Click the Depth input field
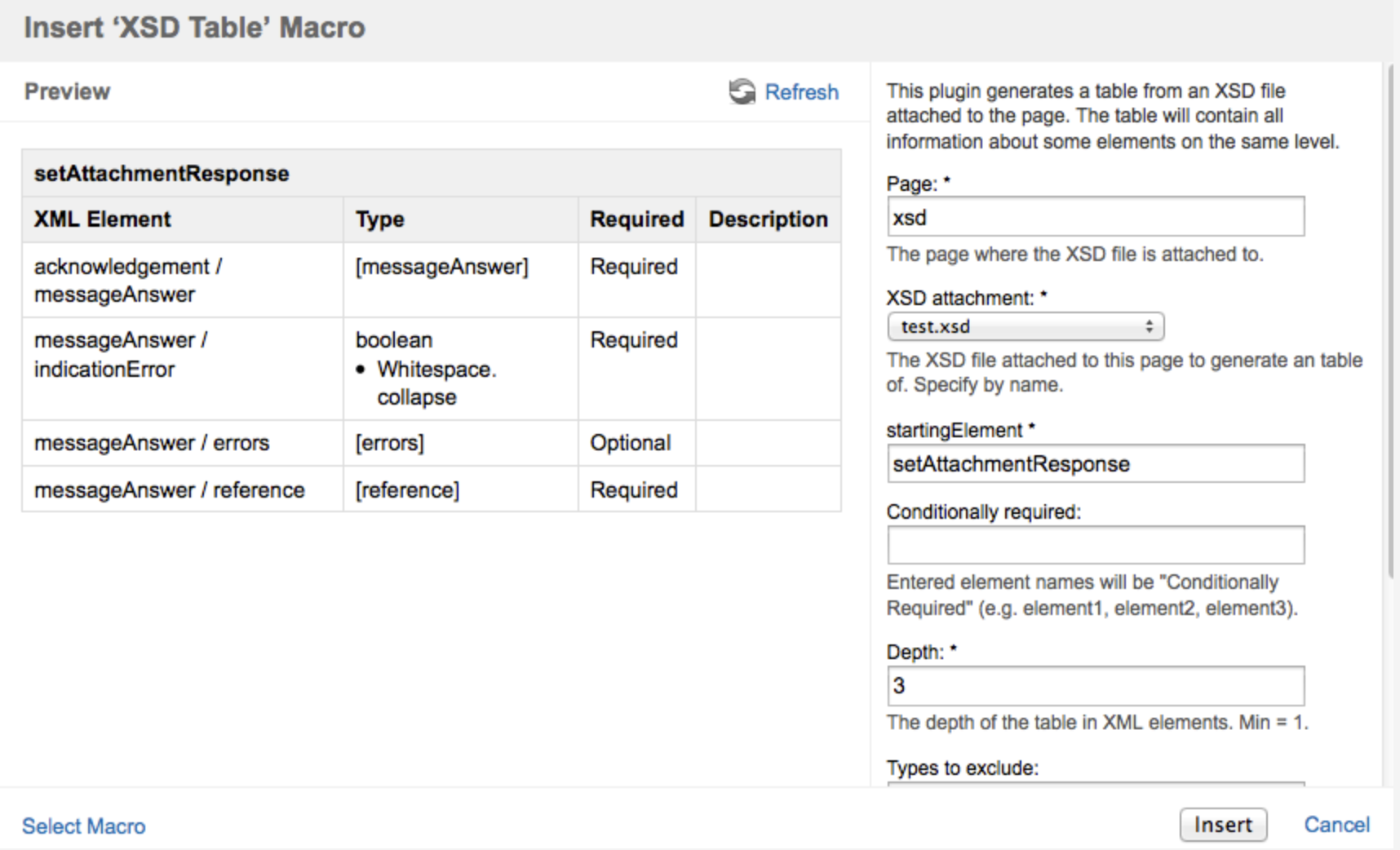 (1095, 686)
